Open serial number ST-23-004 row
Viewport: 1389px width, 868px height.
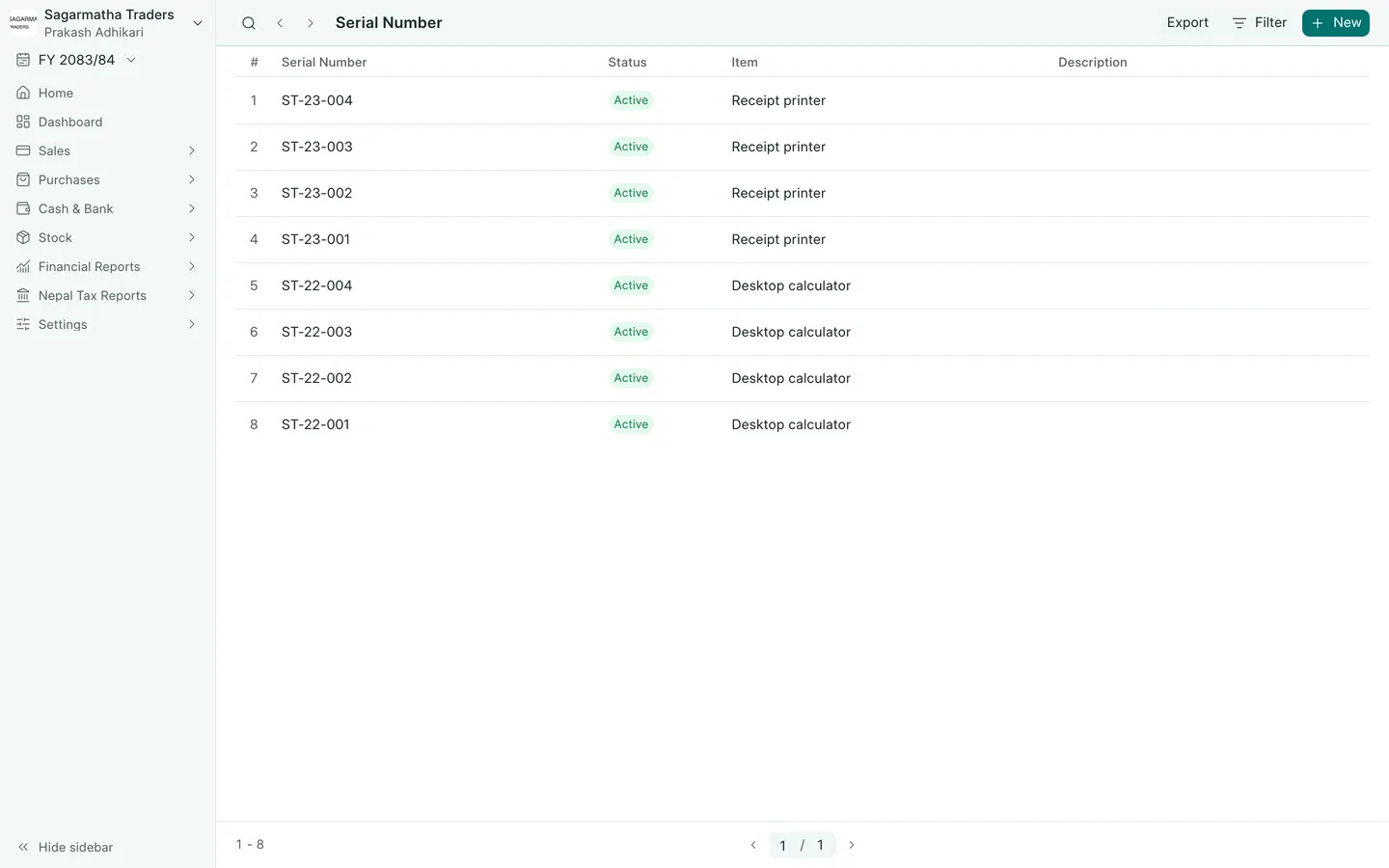click(x=803, y=100)
